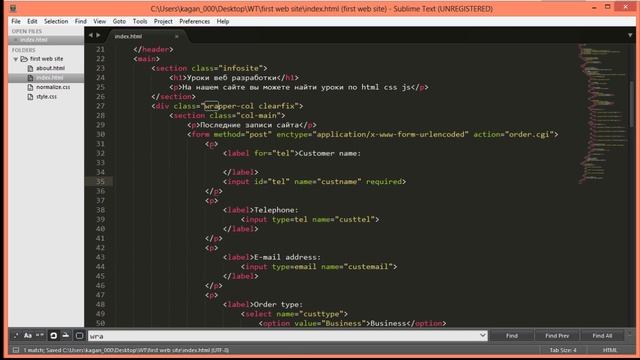Open the Preferences menu
The image size is (640, 360).
[194, 21]
